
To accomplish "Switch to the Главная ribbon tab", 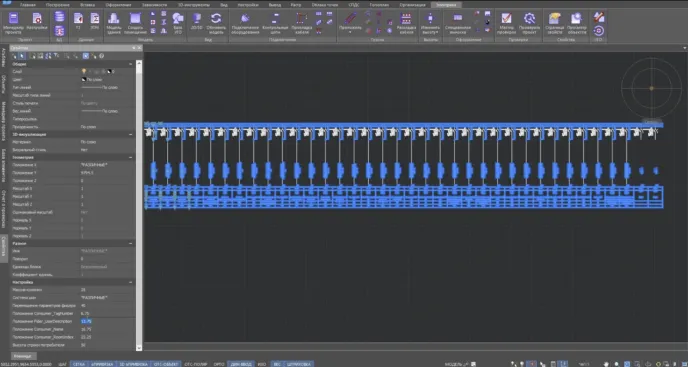I will pyautogui.click(x=28, y=5).
